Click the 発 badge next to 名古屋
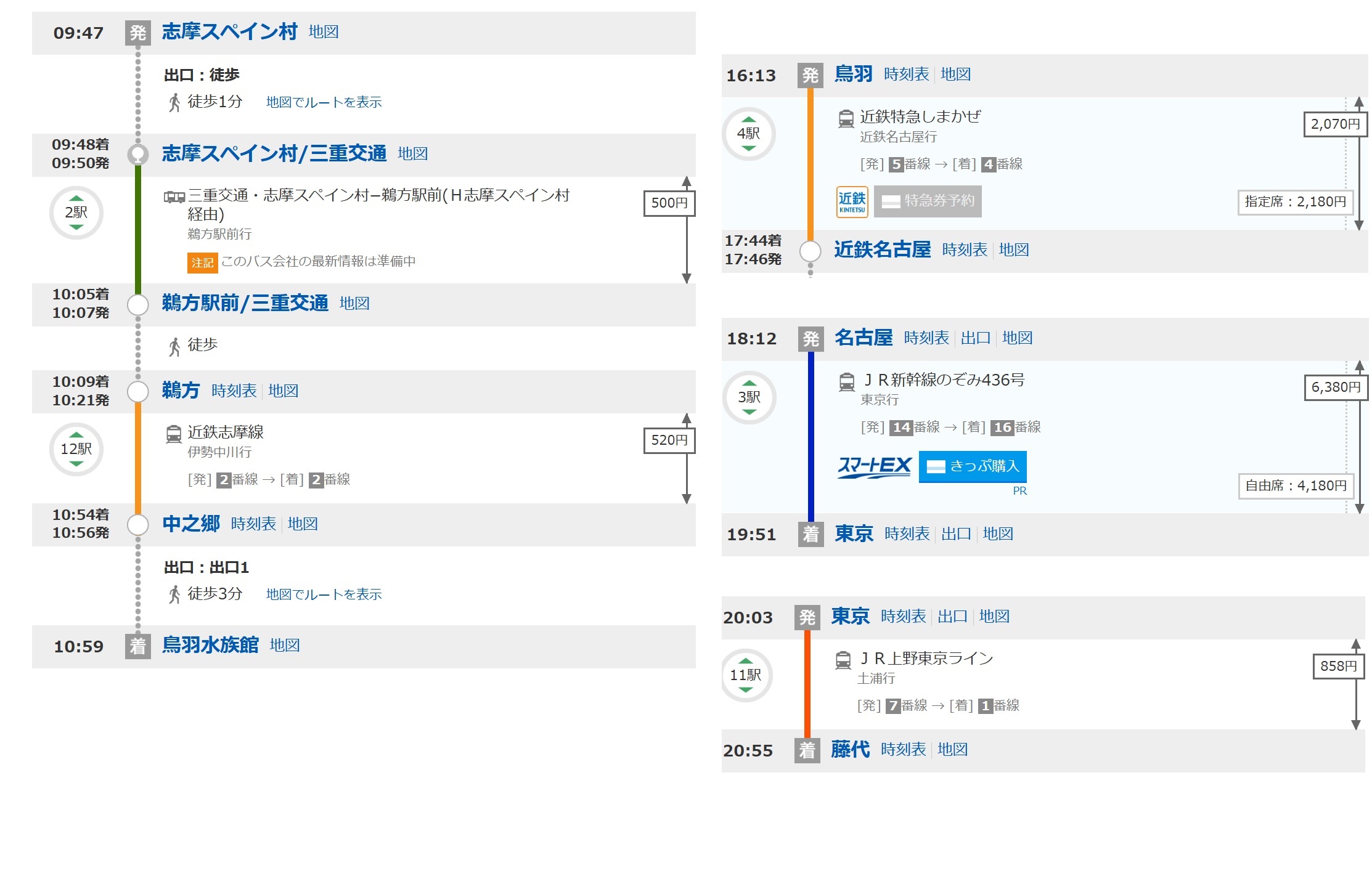 point(811,339)
